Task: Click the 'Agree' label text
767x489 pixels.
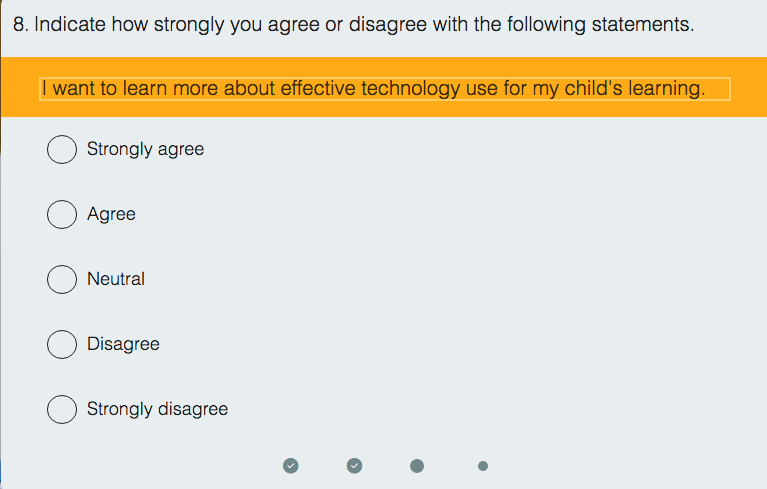Action: [x=111, y=214]
